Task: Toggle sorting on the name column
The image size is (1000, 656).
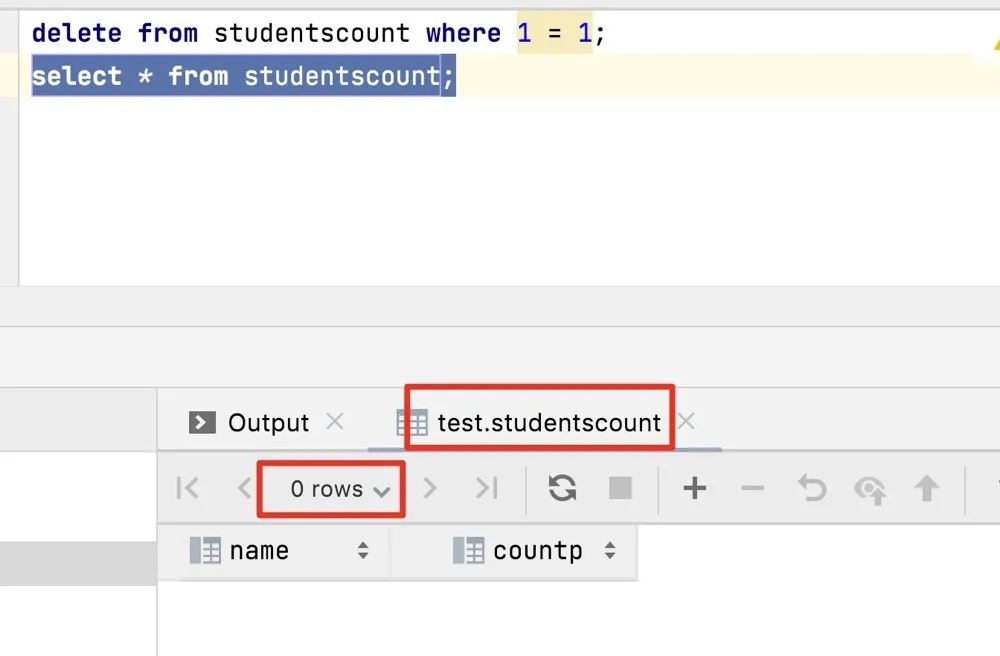Action: tap(362, 550)
